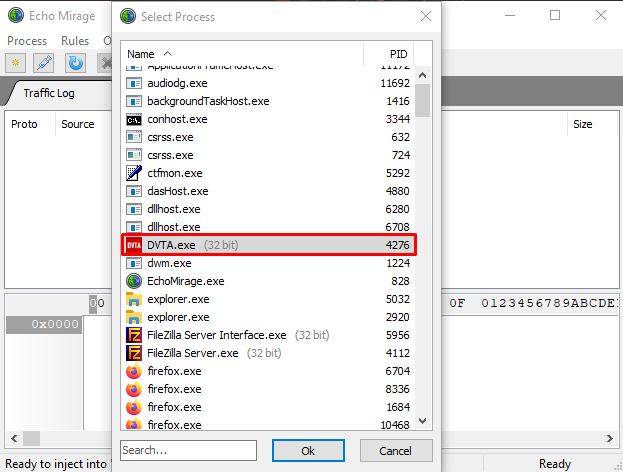This screenshot has width=623, height=472.
Task: Click the firefox.exe icon for PID 1684
Action: tap(134, 407)
